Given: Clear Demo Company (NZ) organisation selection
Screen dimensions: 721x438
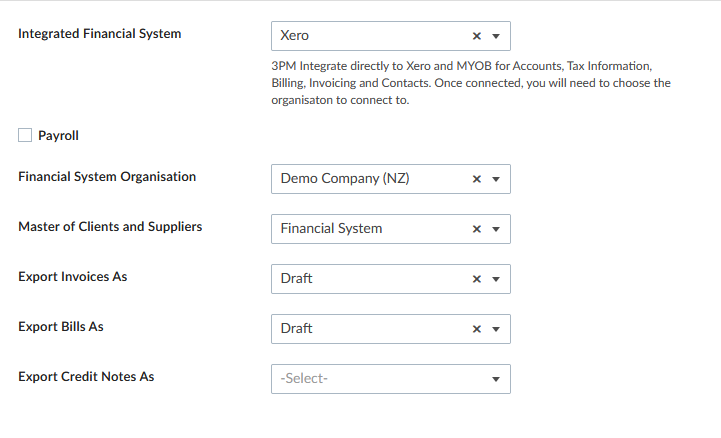Looking at the screenshot, I should click(476, 179).
